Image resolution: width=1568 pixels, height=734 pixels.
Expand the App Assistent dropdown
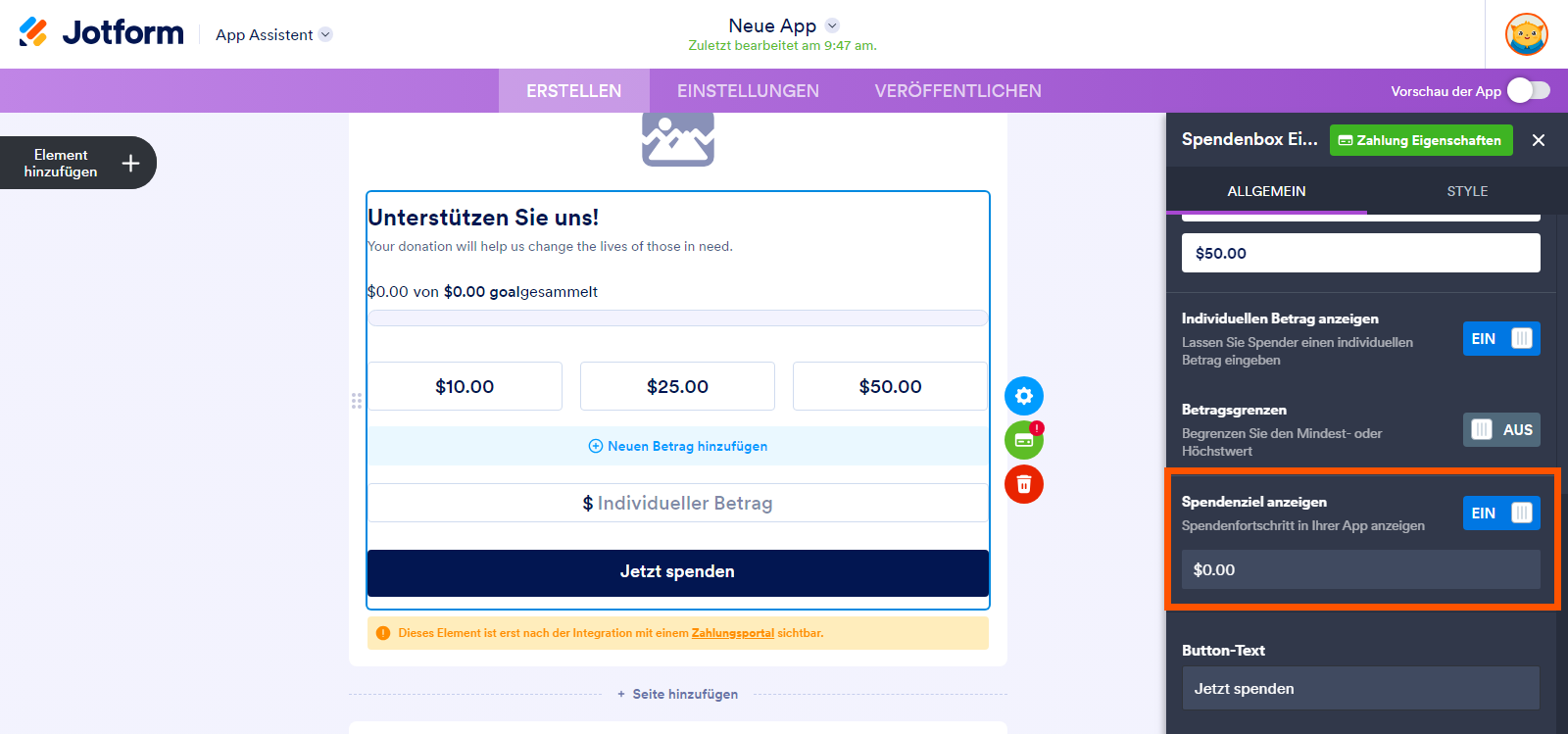tap(325, 34)
